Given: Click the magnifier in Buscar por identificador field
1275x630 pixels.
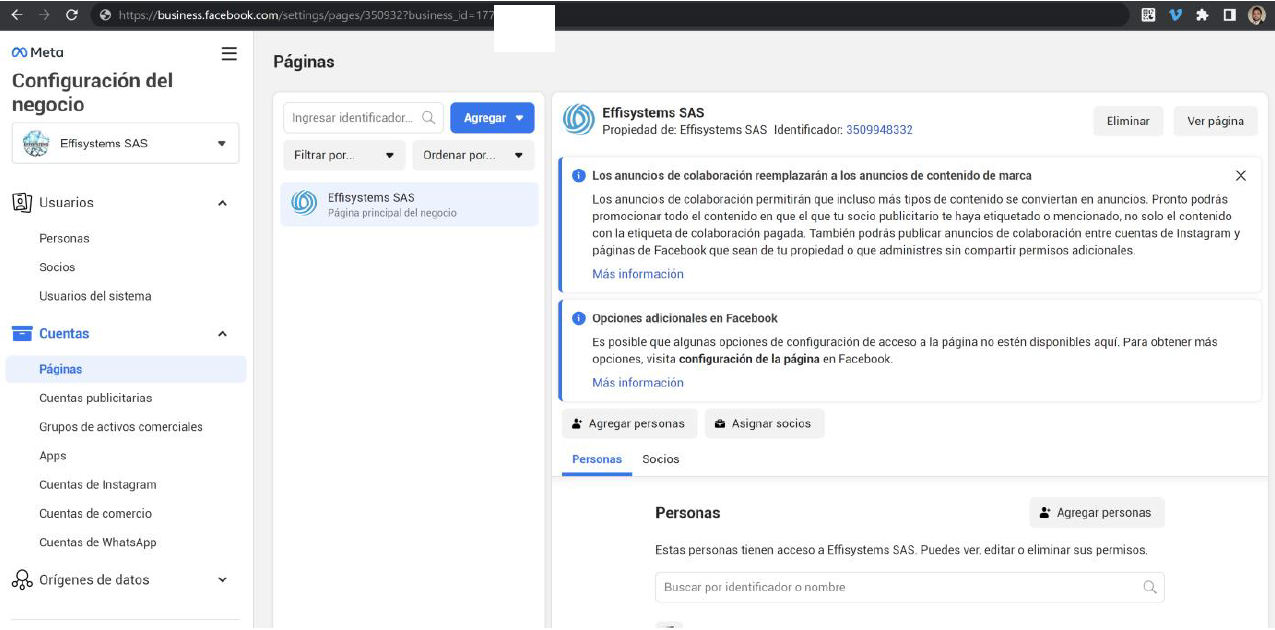Looking at the screenshot, I should [1150, 587].
